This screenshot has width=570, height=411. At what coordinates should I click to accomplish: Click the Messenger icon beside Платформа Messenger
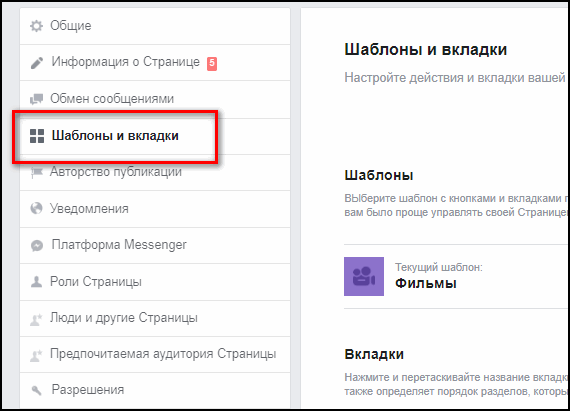(37, 246)
